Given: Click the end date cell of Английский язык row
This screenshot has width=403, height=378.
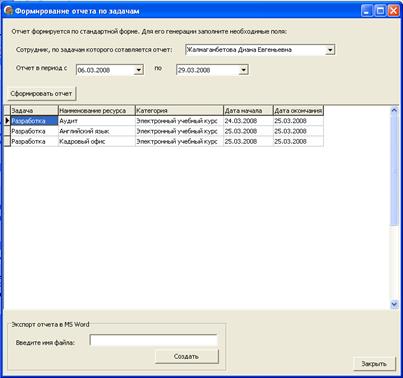Looking at the screenshot, I should click(298, 131).
